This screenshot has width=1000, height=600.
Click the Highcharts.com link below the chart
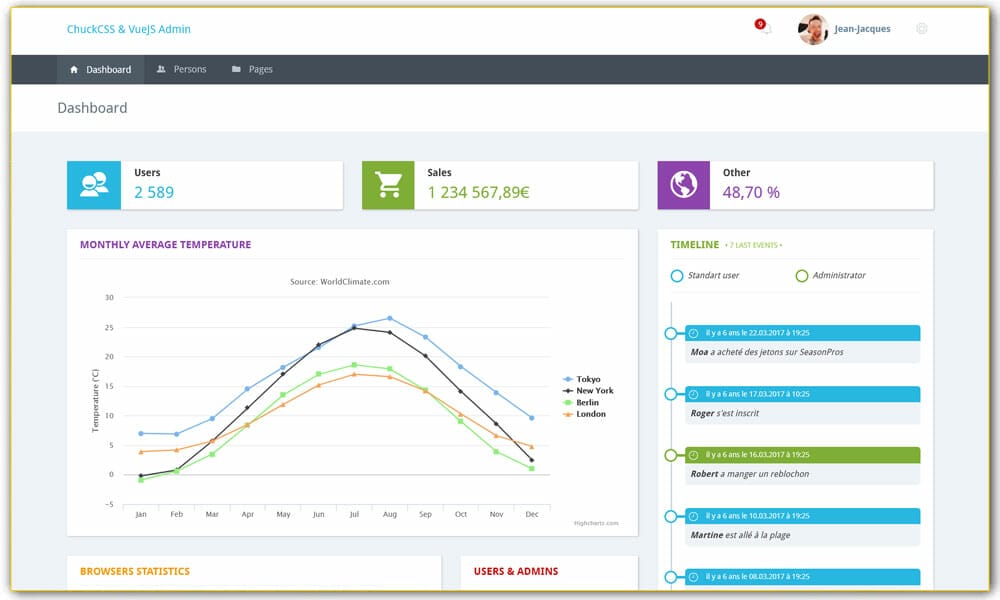596,522
